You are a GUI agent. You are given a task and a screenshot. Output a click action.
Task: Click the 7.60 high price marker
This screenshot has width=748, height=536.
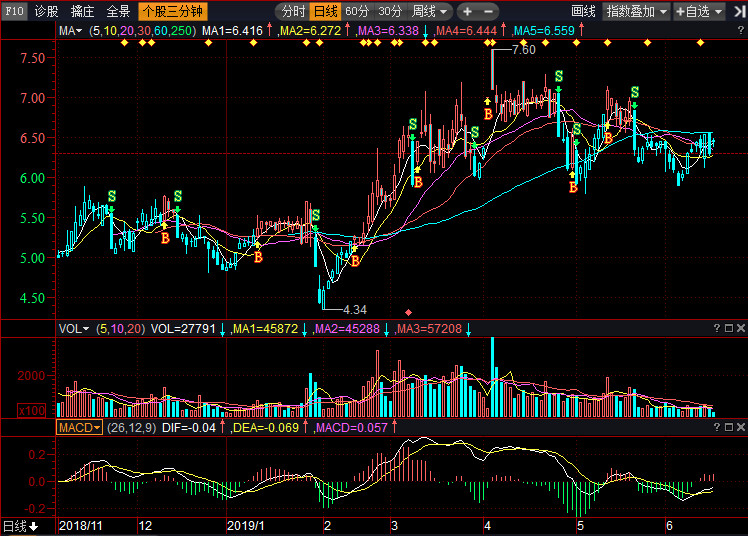click(x=523, y=50)
